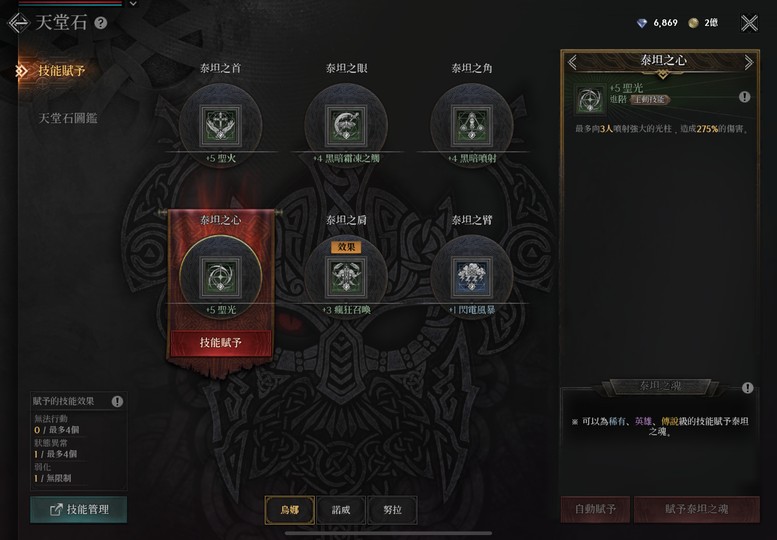Viewport: 777px width, 540px height.
Task: Select the 烏娜 tab
Action: coord(290,510)
